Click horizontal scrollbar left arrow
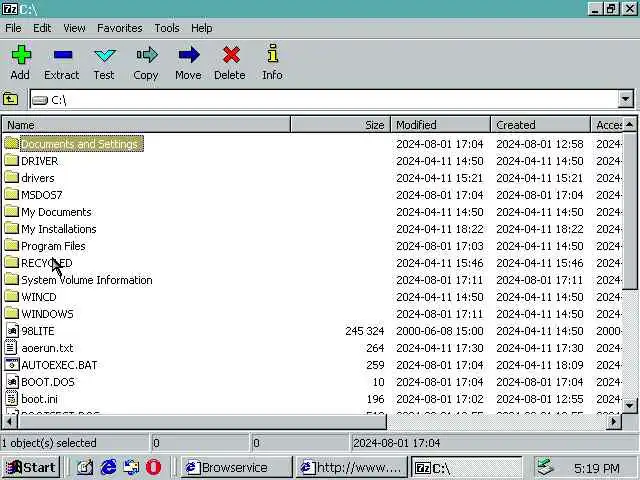Viewport: 640px width, 480px height. pos(9,421)
